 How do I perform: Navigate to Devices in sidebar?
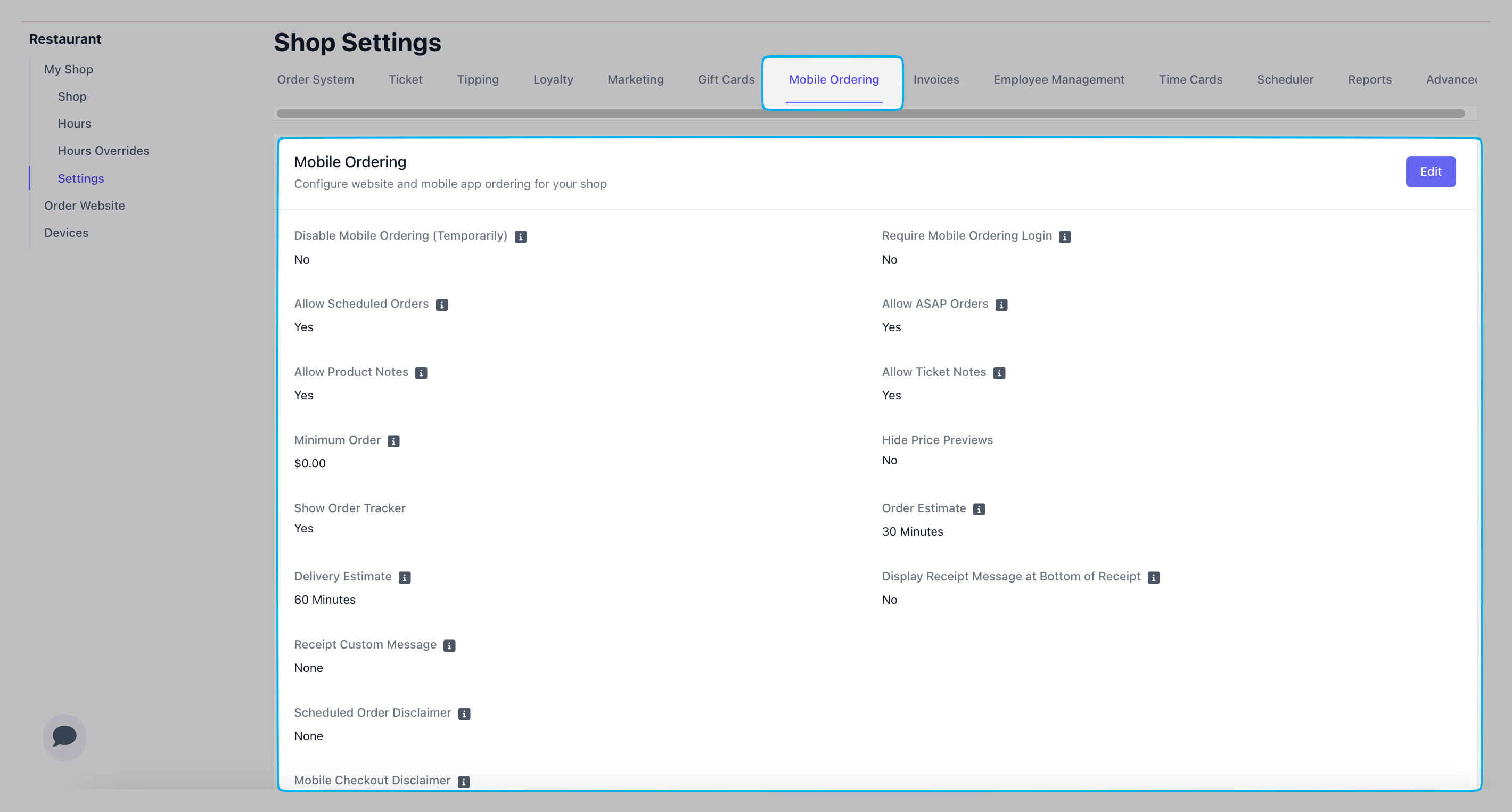point(67,233)
